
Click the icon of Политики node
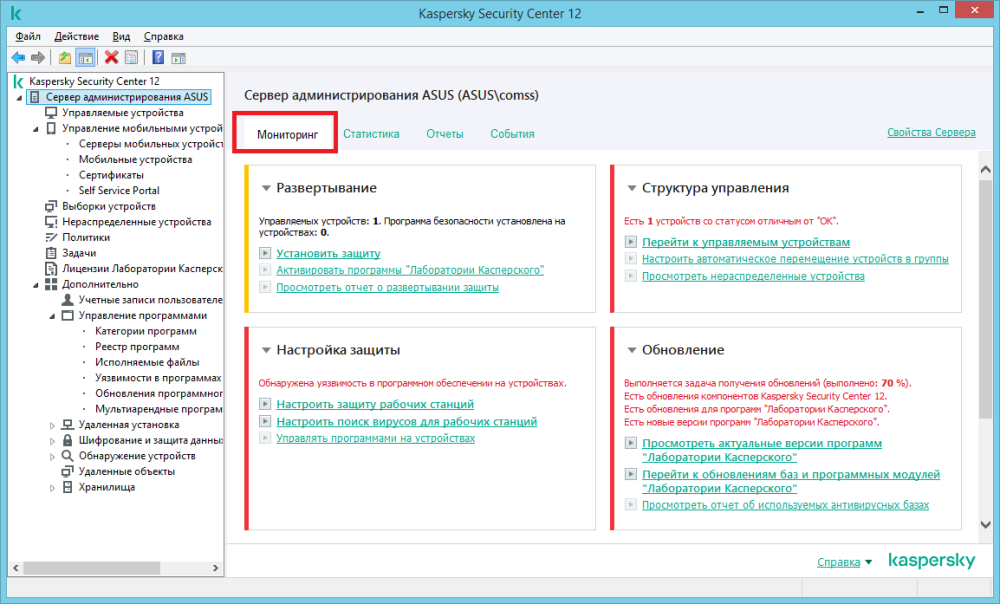click(x=51, y=237)
